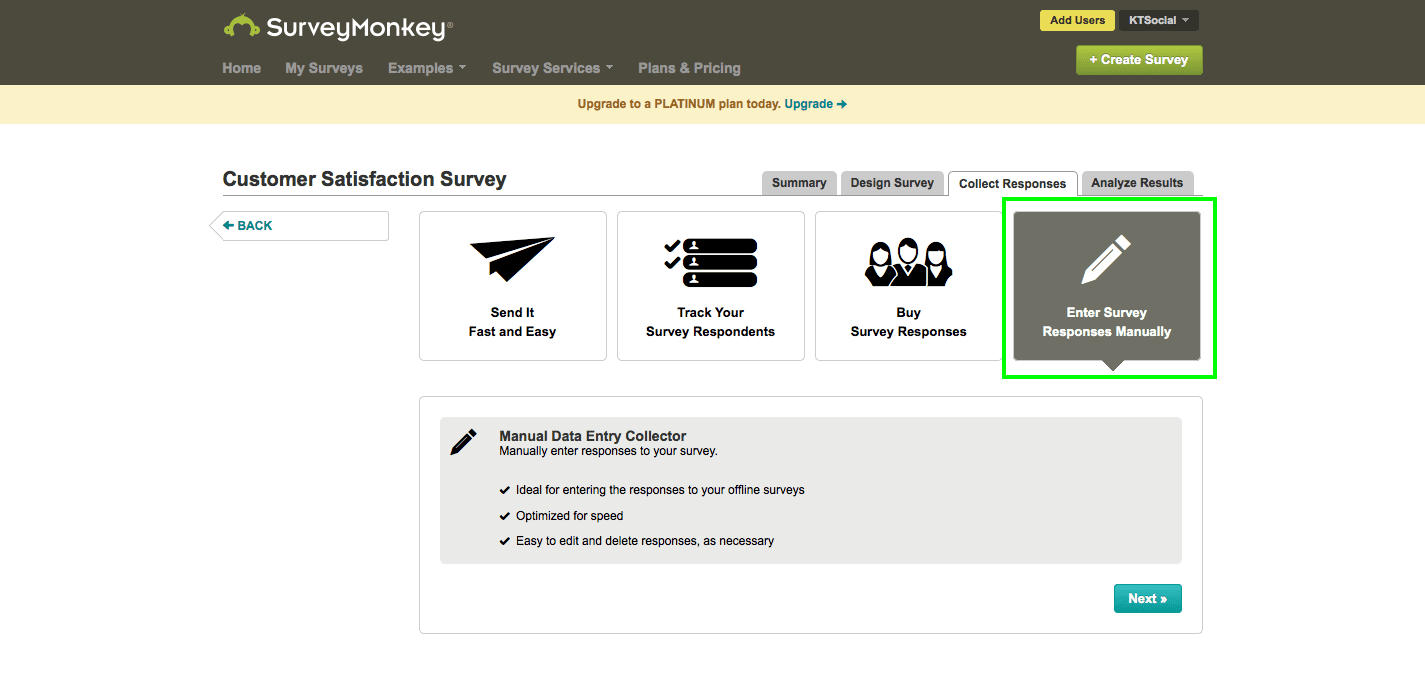Open the Home menu item

(x=241, y=68)
